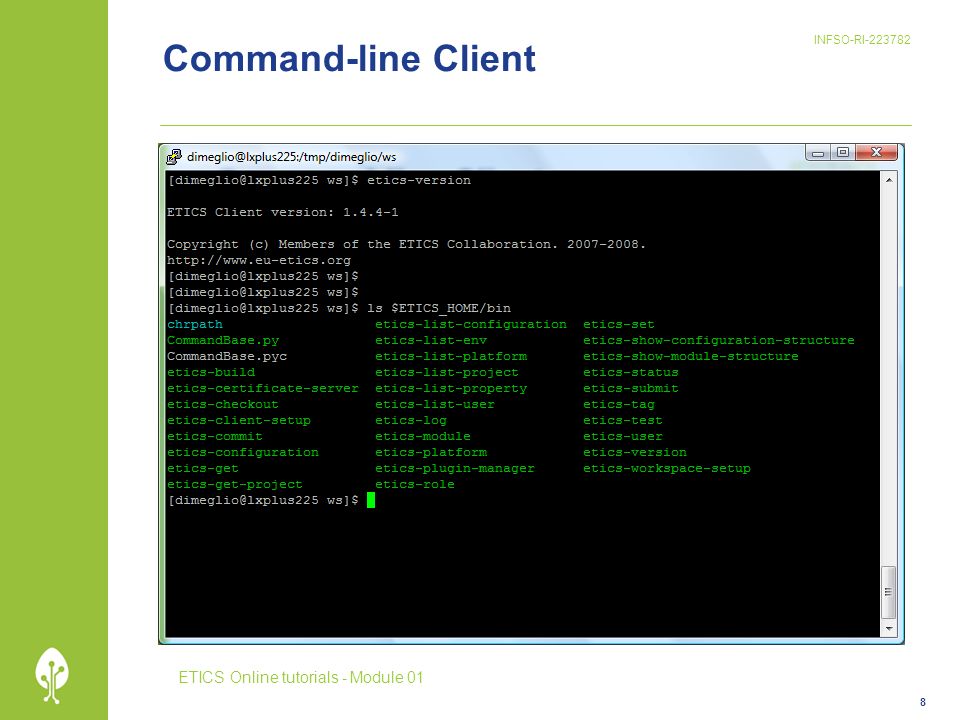Click the 'ETICS Online tutorials - Module 01' footer
The image size is (960, 720).
pos(301,677)
